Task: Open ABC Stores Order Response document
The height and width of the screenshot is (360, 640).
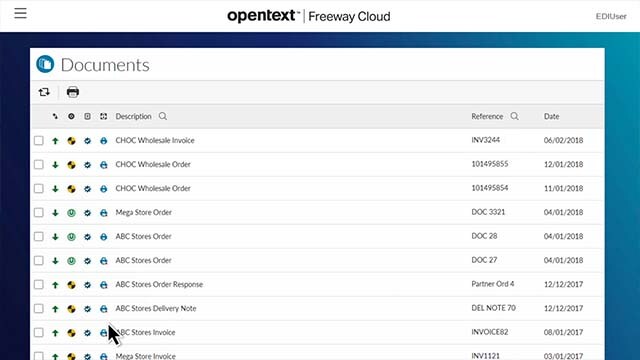Action: pyautogui.click(x=159, y=284)
